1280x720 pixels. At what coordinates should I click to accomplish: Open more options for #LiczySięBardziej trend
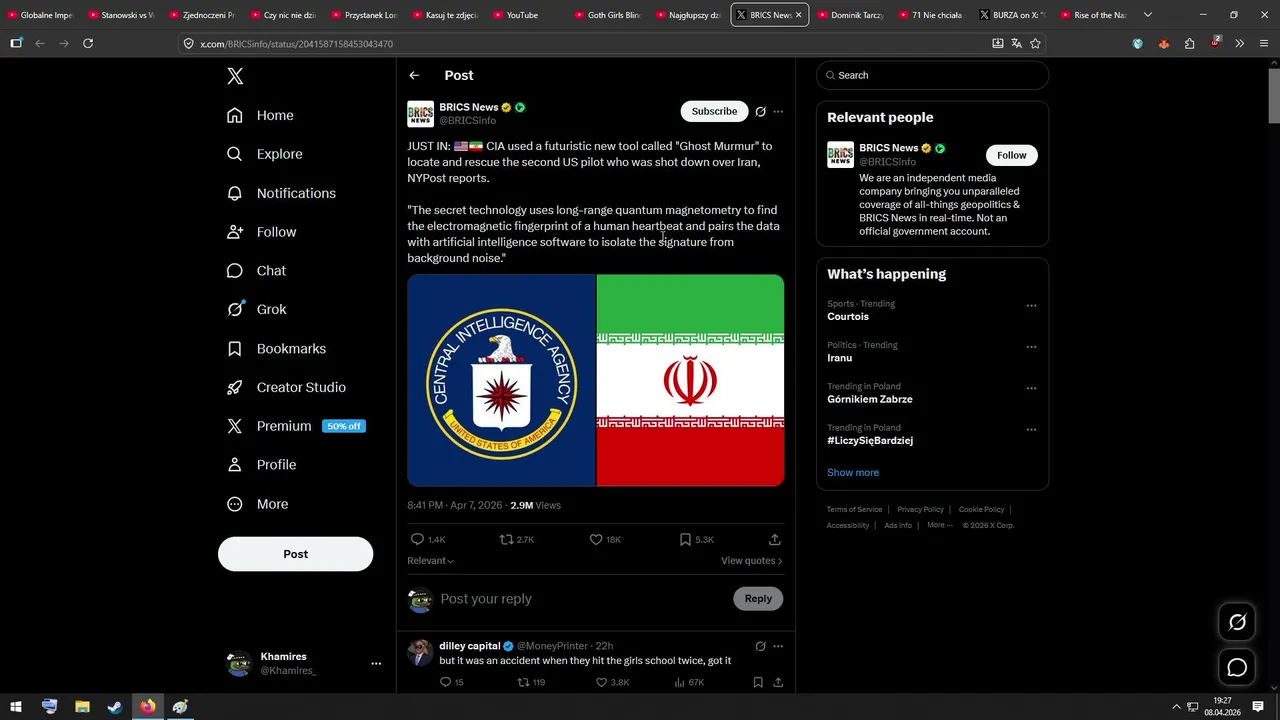(1031, 429)
